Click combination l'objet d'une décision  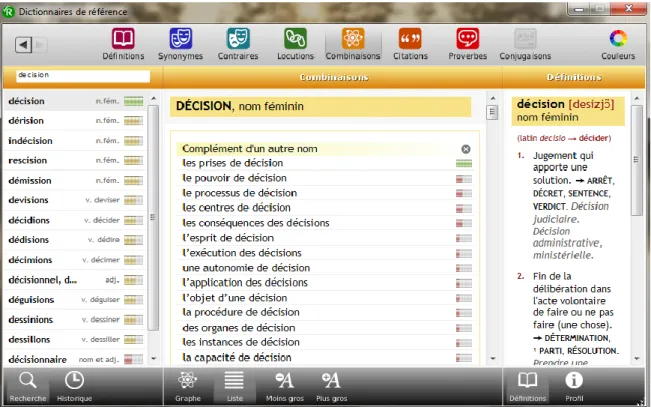[235, 298]
